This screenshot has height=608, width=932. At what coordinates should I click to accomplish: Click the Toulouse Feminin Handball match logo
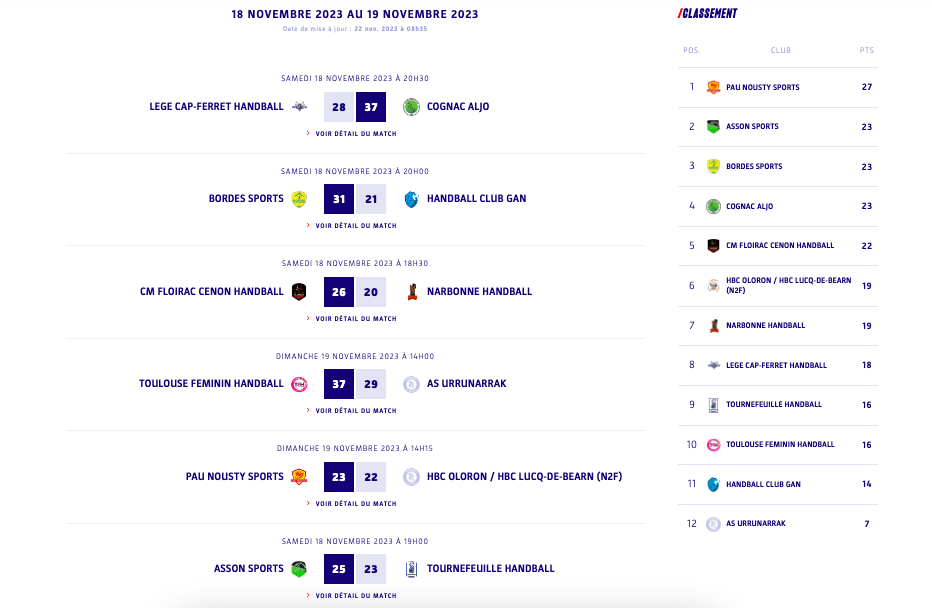(x=299, y=384)
